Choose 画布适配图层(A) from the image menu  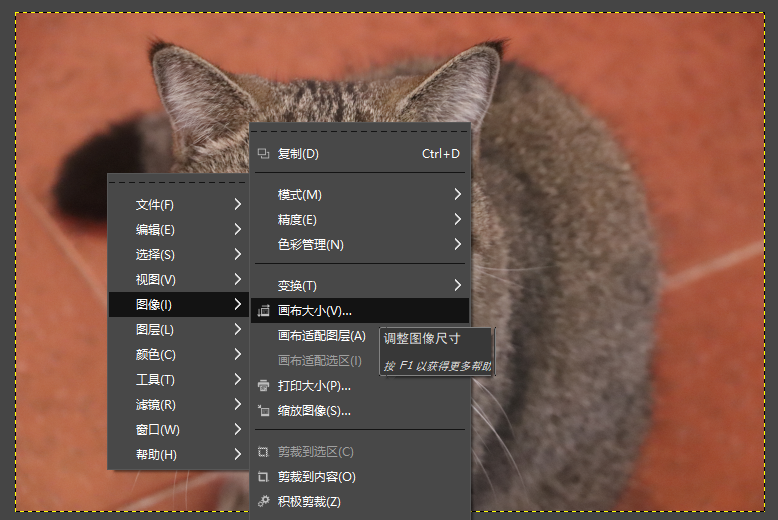(321, 336)
